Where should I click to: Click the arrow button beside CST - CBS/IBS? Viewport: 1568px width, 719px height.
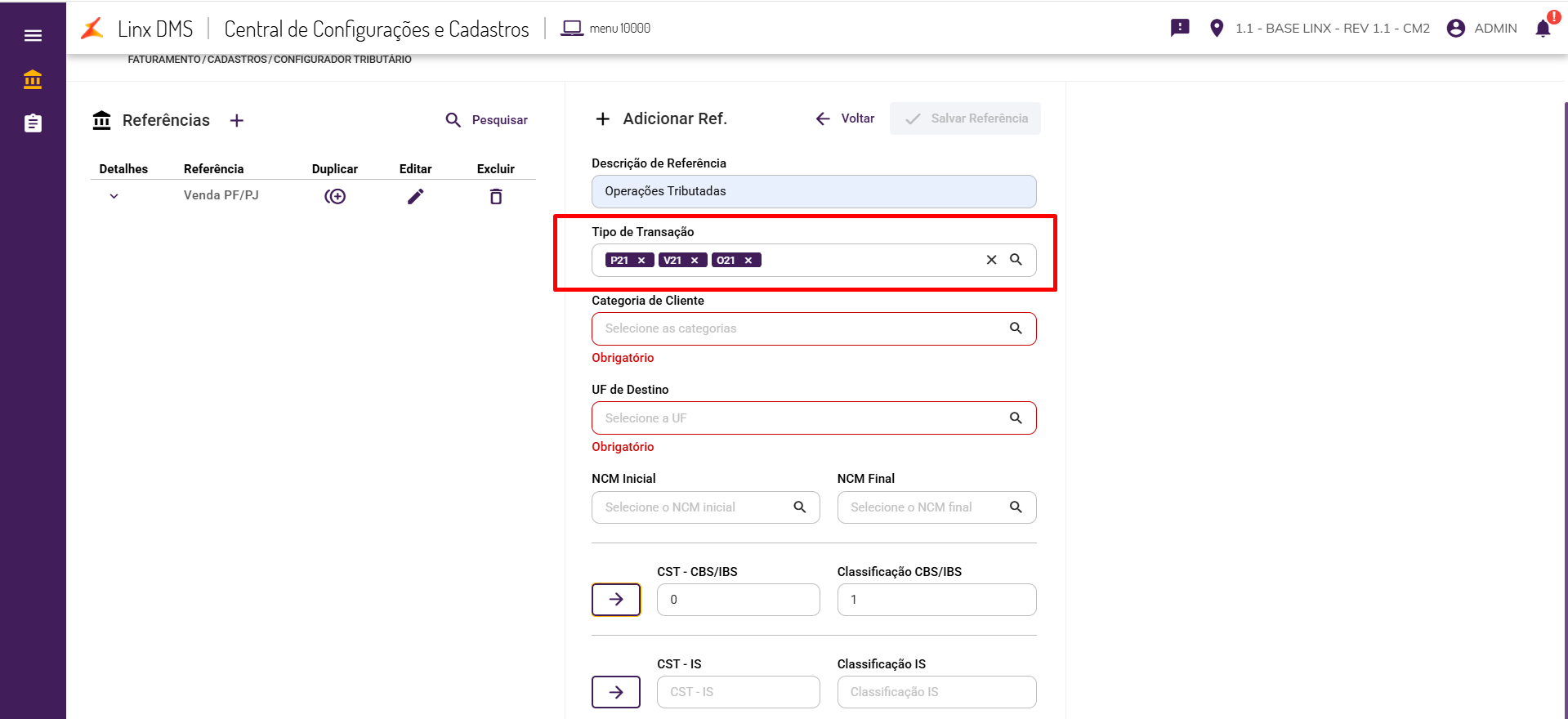coord(616,600)
